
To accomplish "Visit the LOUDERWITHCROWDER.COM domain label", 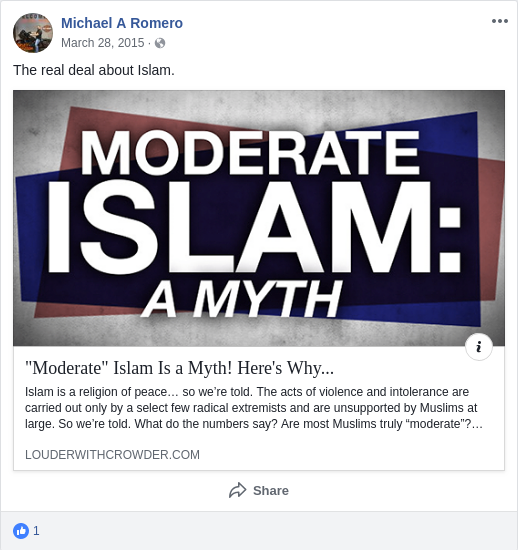I will pyautogui.click(x=112, y=455).
